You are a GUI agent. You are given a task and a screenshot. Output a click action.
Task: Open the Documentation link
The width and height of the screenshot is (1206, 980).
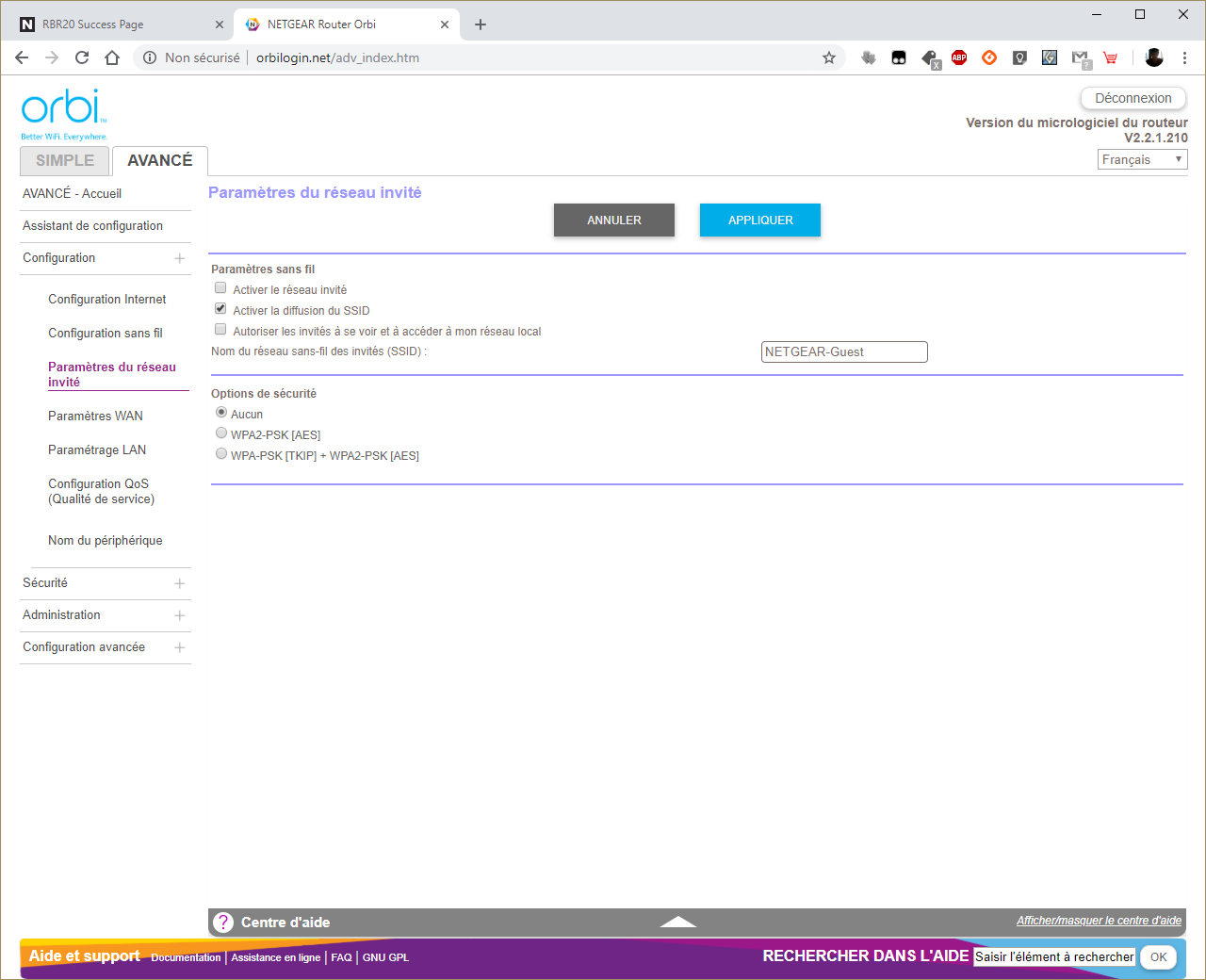tap(186, 957)
